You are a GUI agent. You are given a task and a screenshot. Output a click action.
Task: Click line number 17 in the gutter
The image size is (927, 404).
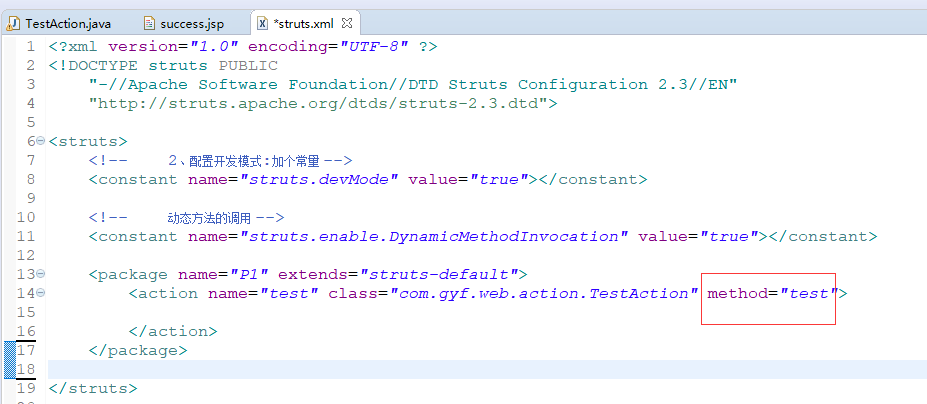click(x=26, y=350)
